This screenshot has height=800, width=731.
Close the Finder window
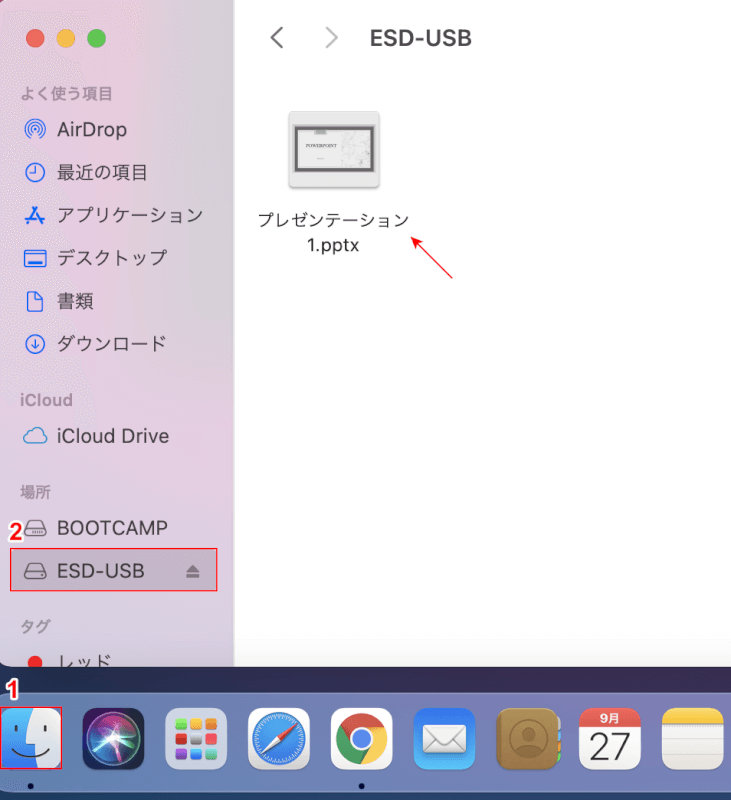35,38
